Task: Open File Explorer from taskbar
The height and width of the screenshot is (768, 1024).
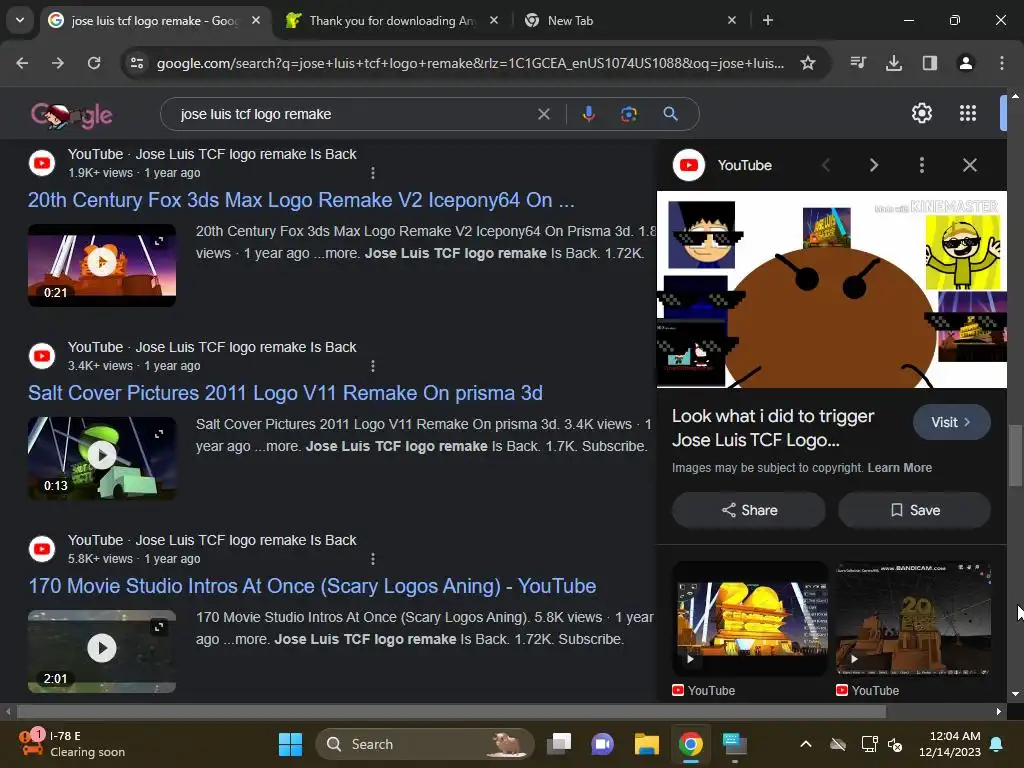Action: [647, 744]
